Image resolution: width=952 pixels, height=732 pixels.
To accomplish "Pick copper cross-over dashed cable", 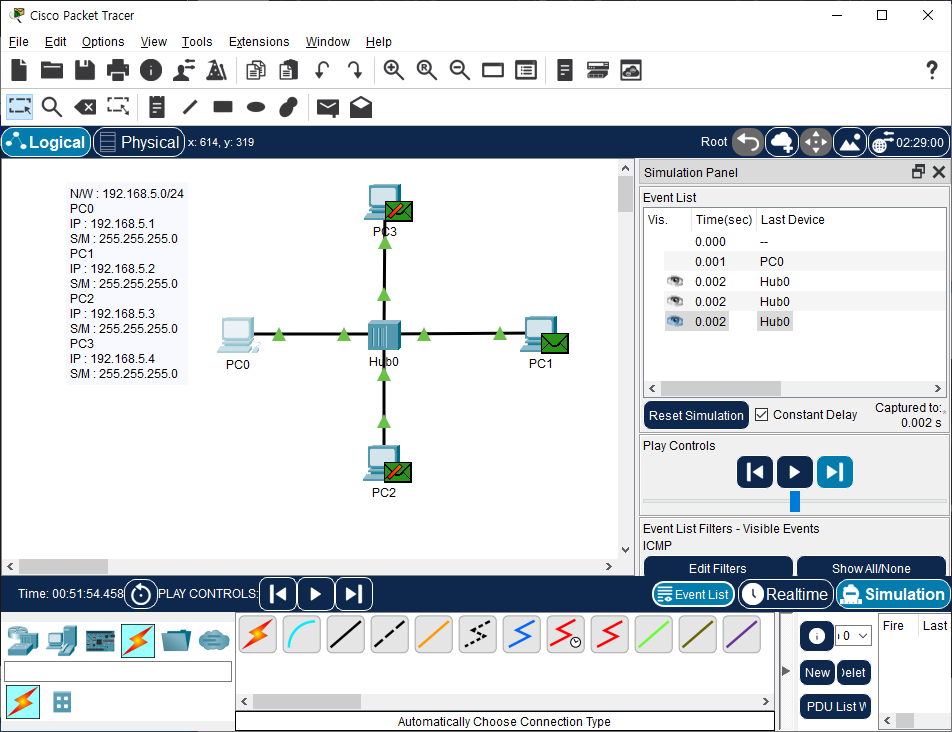I will coord(389,635).
